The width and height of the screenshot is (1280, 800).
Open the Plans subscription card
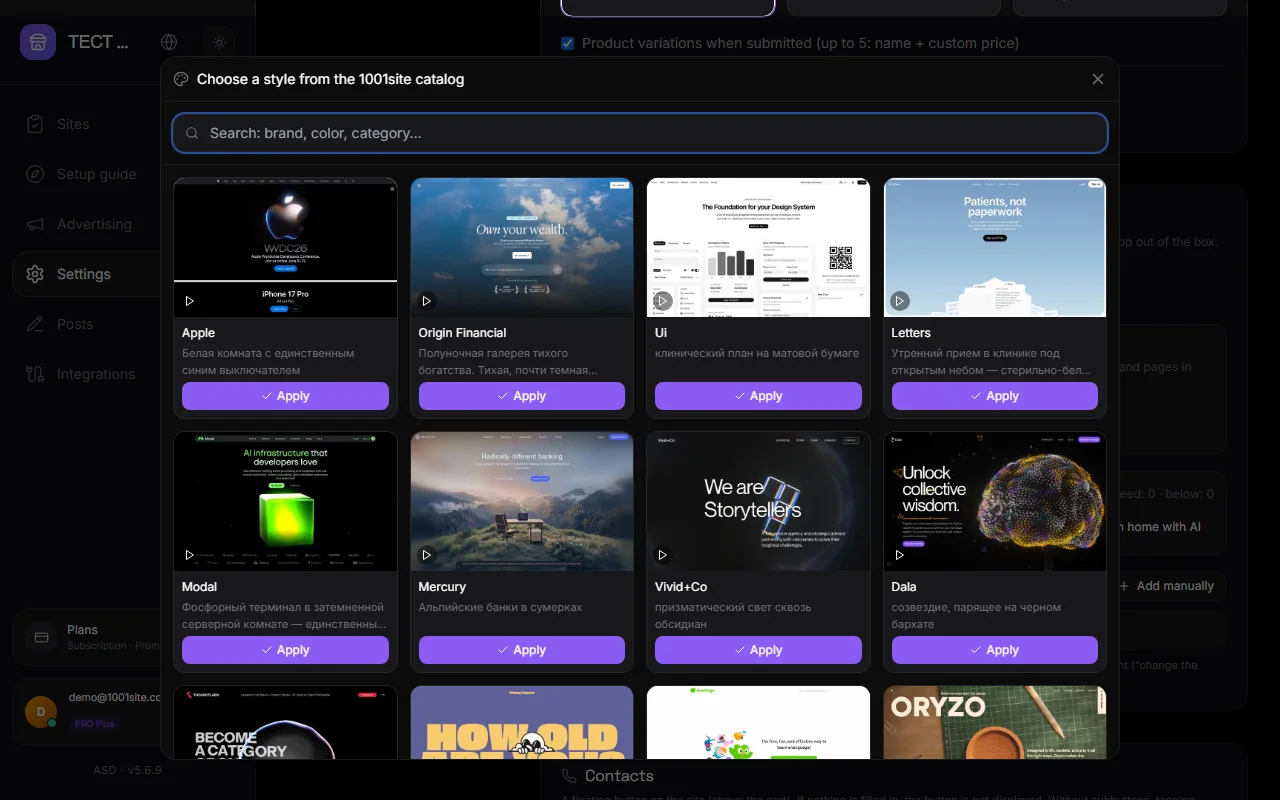click(87, 637)
